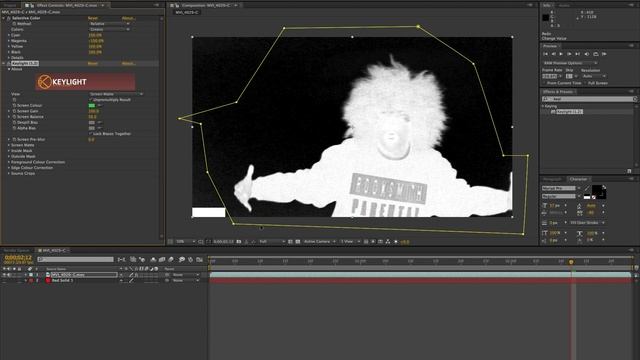
Task: Use the Alpha Bias eyedropper
Action: coord(99,128)
